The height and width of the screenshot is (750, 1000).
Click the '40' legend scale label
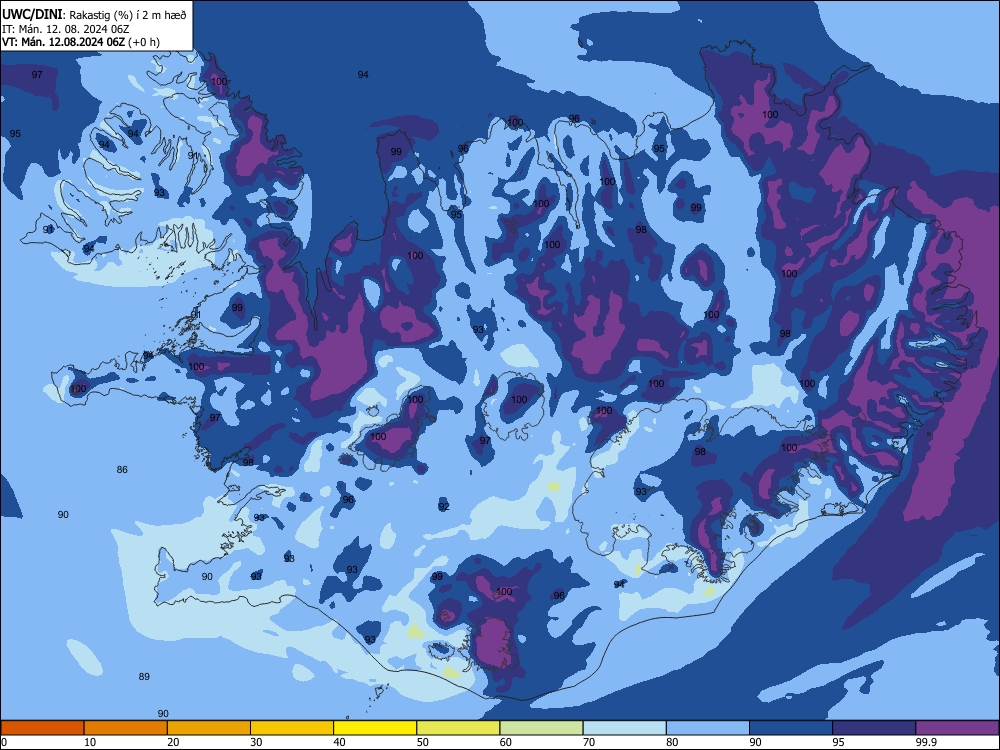(x=339, y=742)
